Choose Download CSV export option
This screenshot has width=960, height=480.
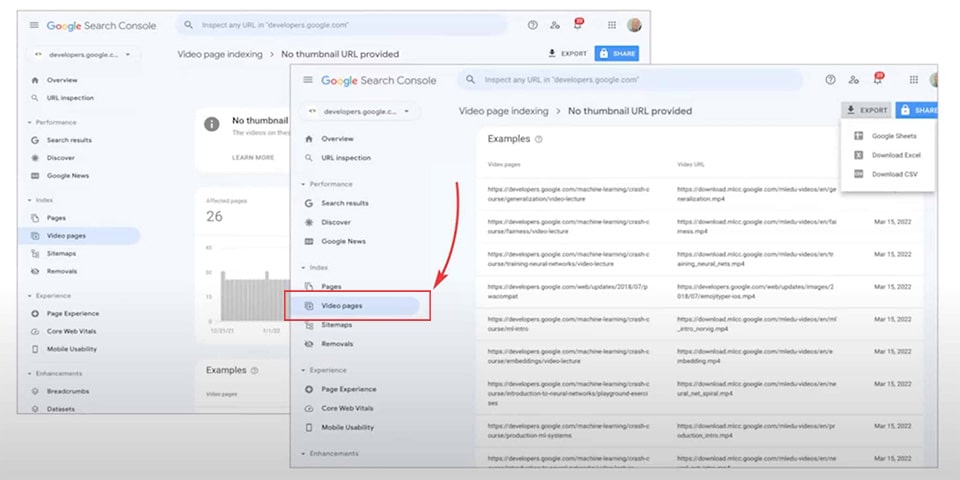click(x=887, y=174)
